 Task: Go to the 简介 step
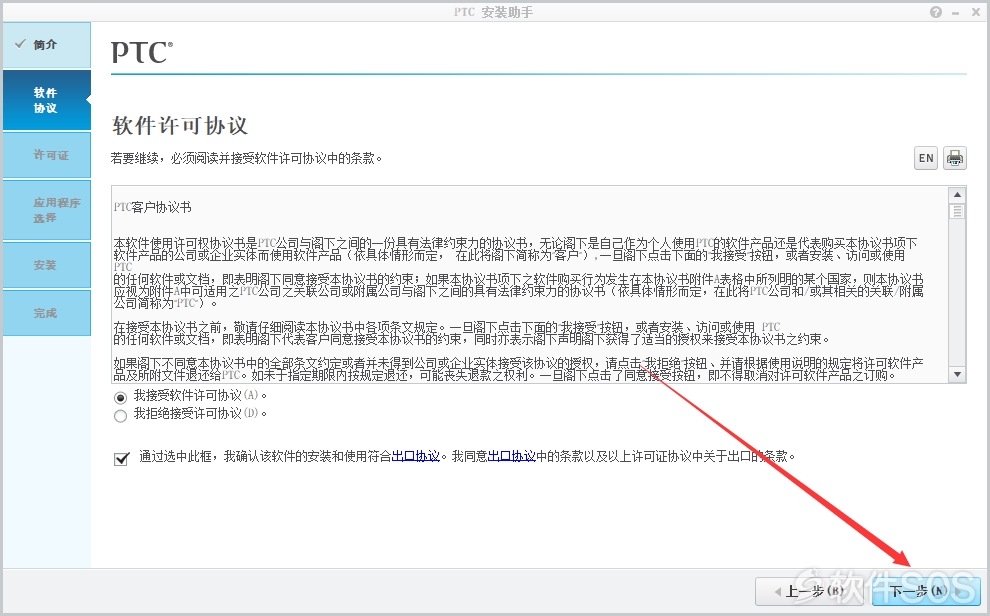[47, 45]
